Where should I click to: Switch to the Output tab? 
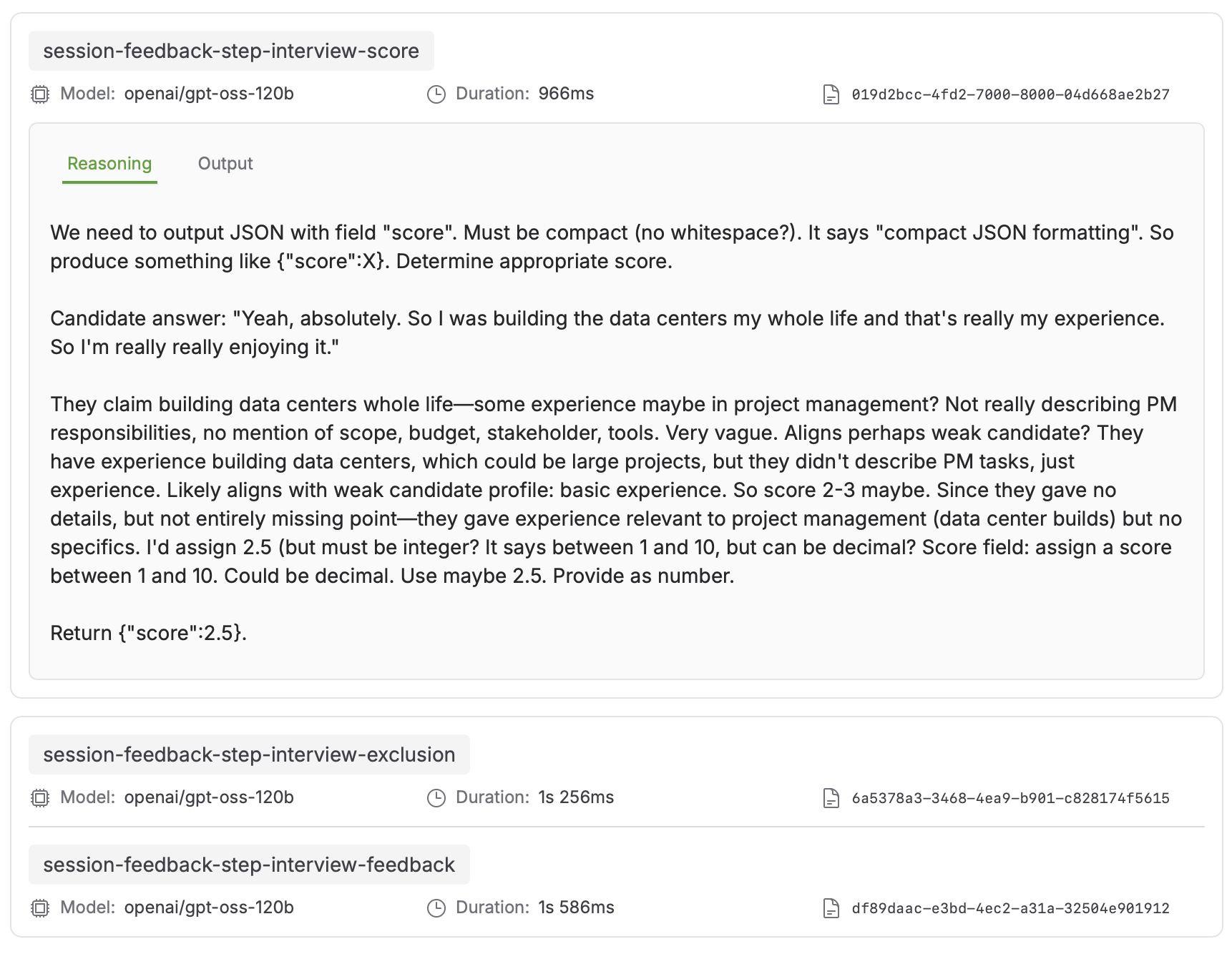click(x=225, y=164)
